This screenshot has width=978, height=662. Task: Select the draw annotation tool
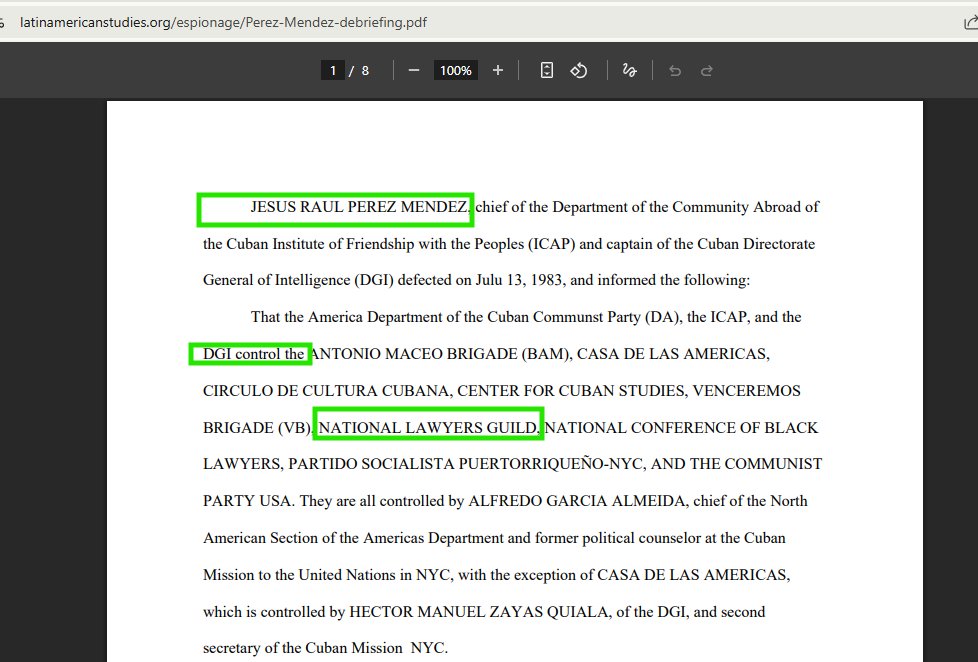pyautogui.click(x=629, y=71)
